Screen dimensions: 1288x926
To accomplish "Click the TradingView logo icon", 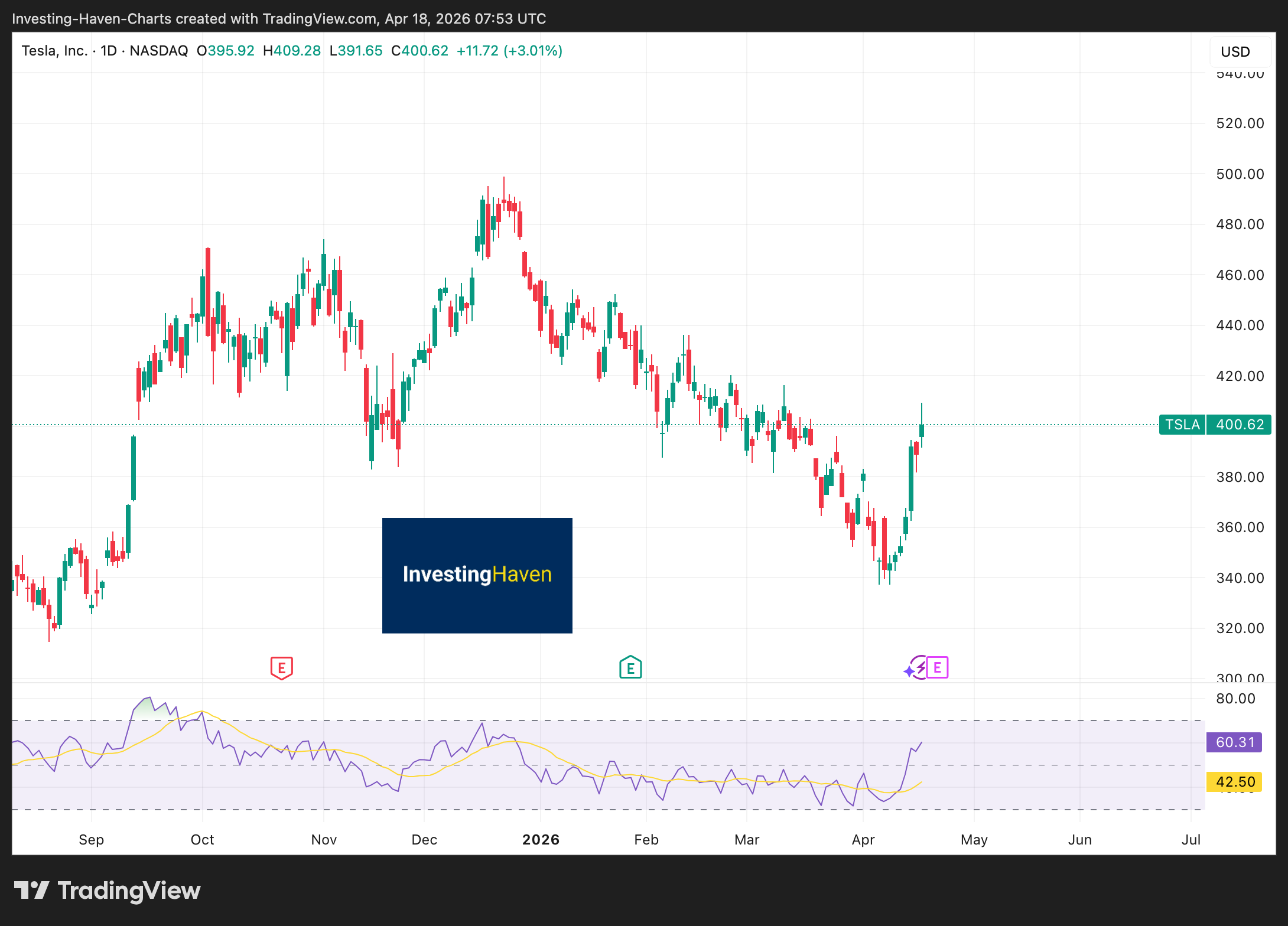I will tap(31, 890).
